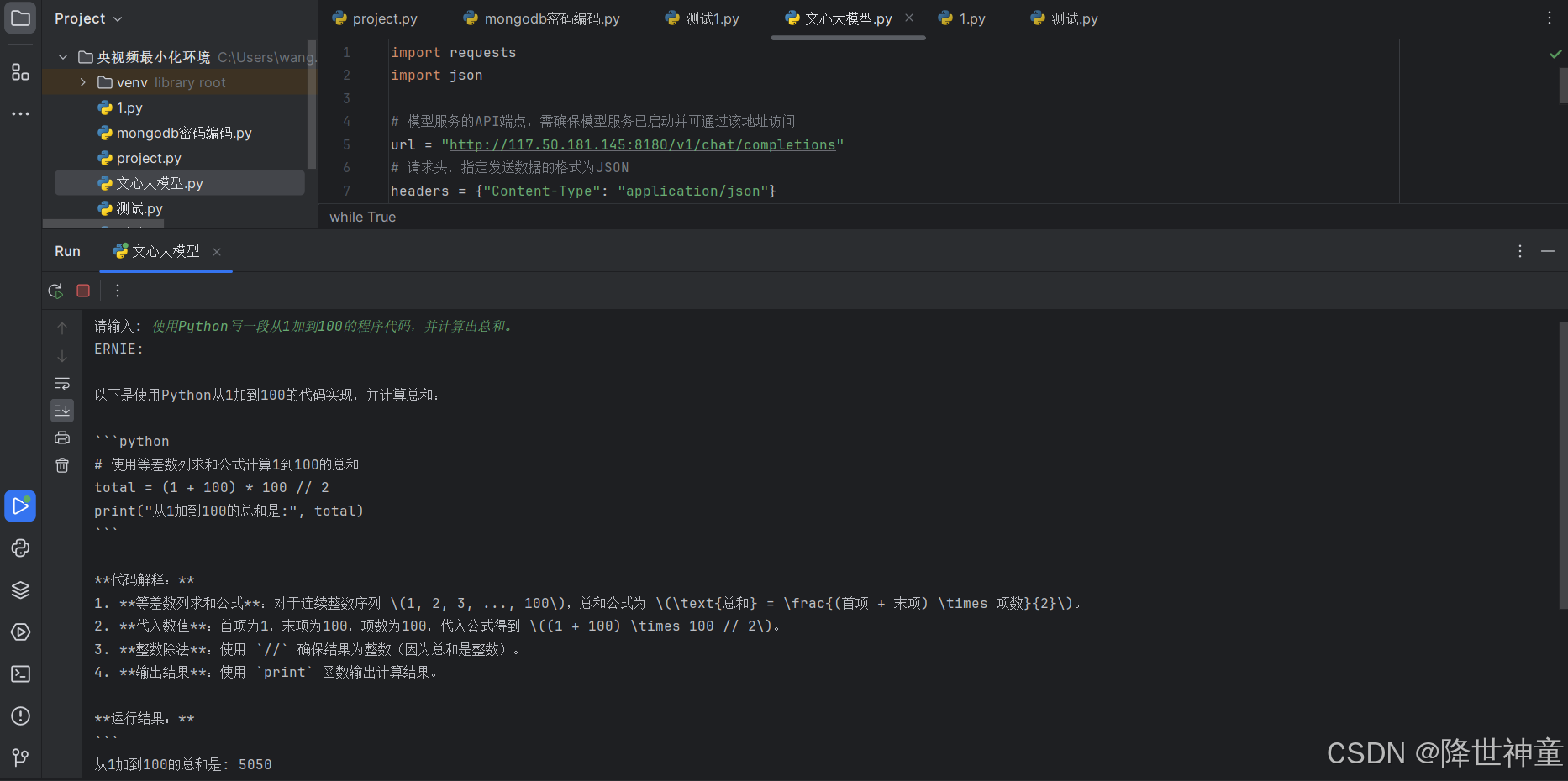
Task: Jump up the stack trace arrow
Action: pos(62,328)
